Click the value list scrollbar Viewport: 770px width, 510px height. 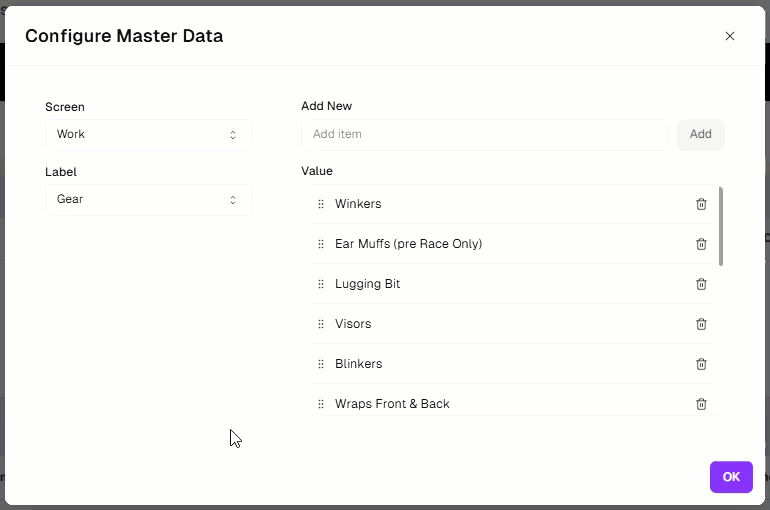coord(721,226)
